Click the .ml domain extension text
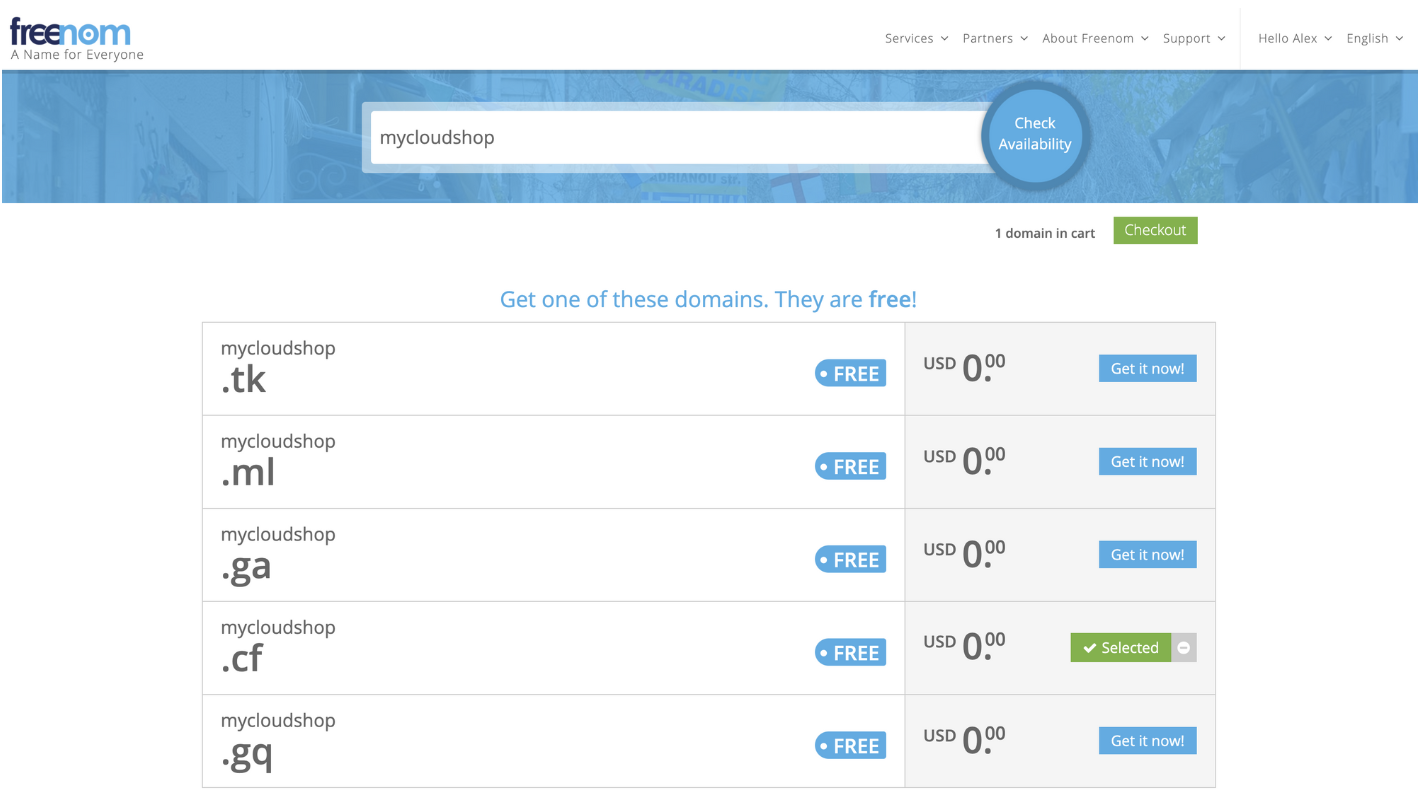 click(x=247, y=473)
